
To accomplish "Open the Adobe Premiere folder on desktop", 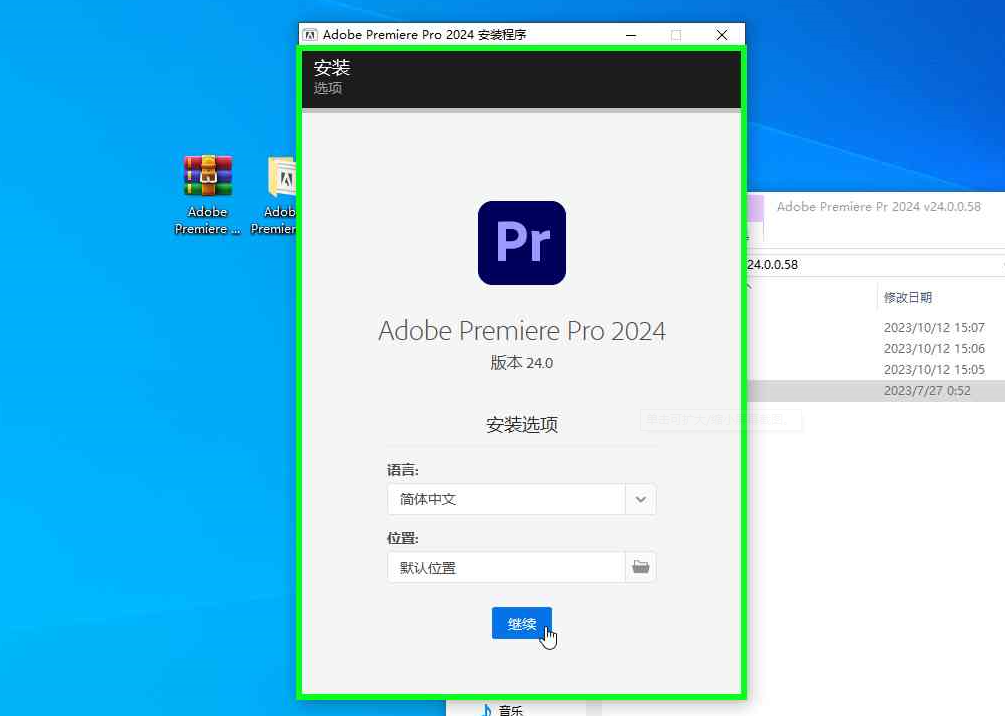I will click(x=276, y=195).
